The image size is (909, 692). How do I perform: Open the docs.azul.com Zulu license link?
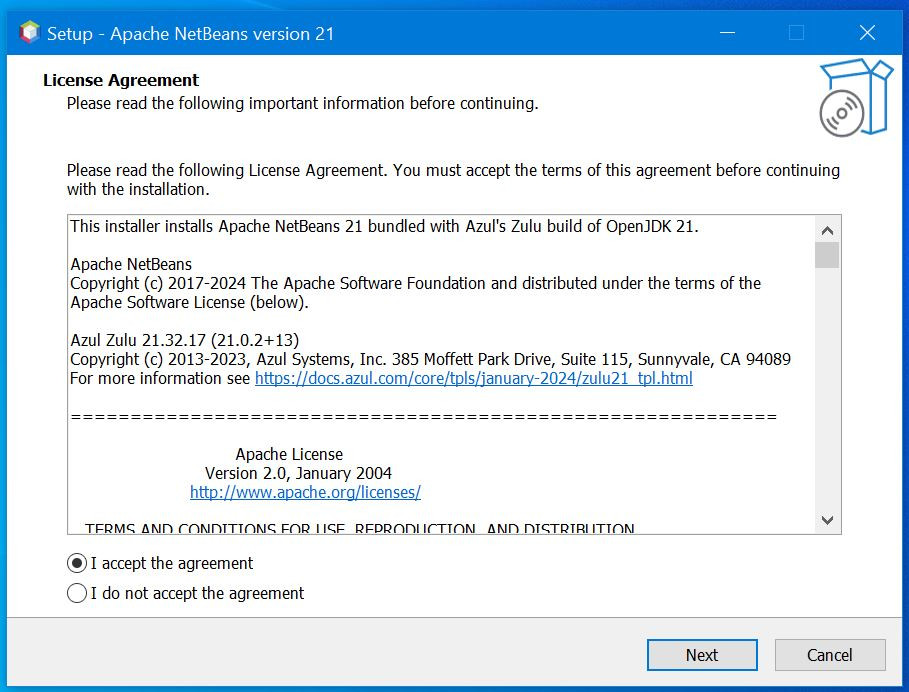(x=473, y=378)
